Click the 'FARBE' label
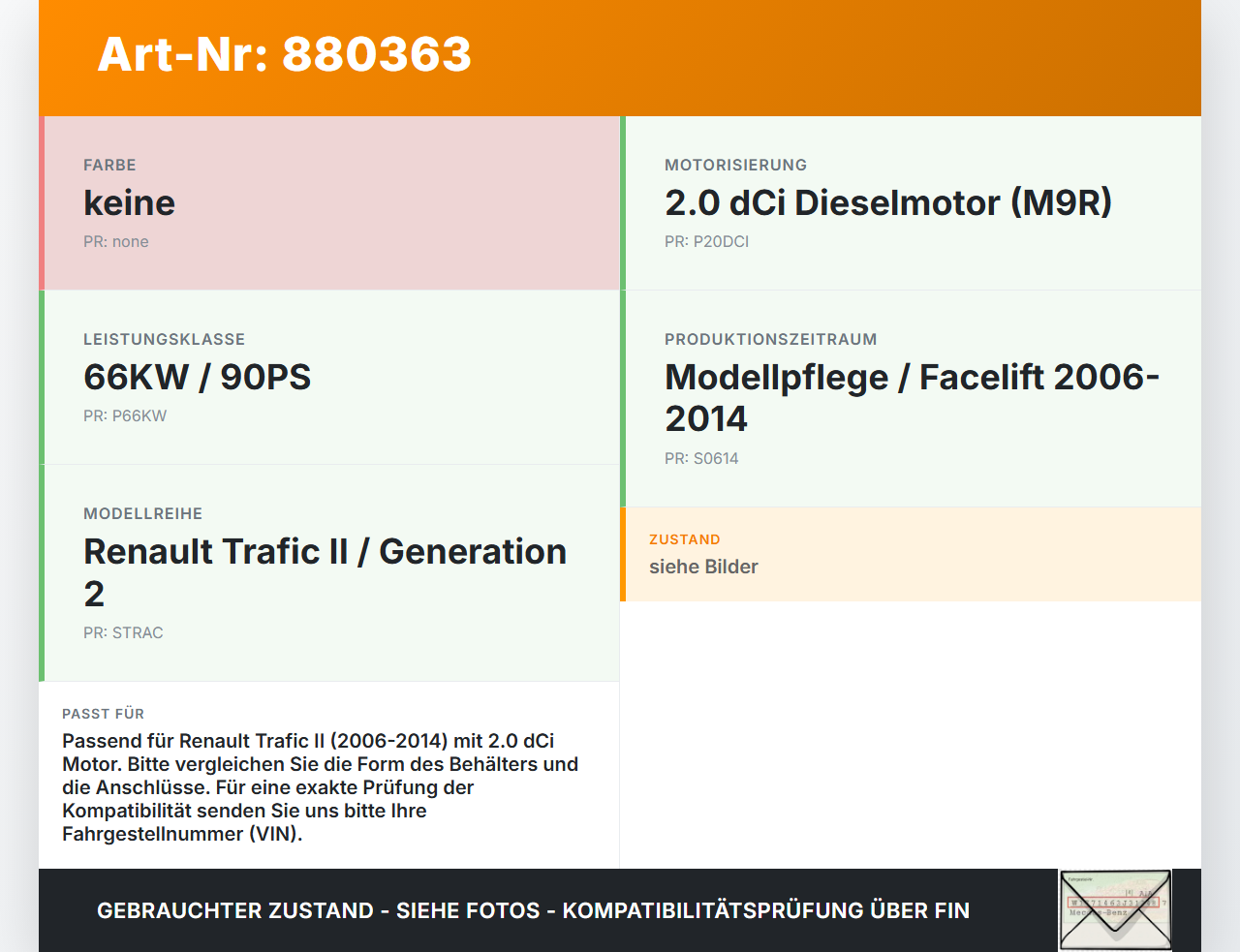 (x=109, y=166)
